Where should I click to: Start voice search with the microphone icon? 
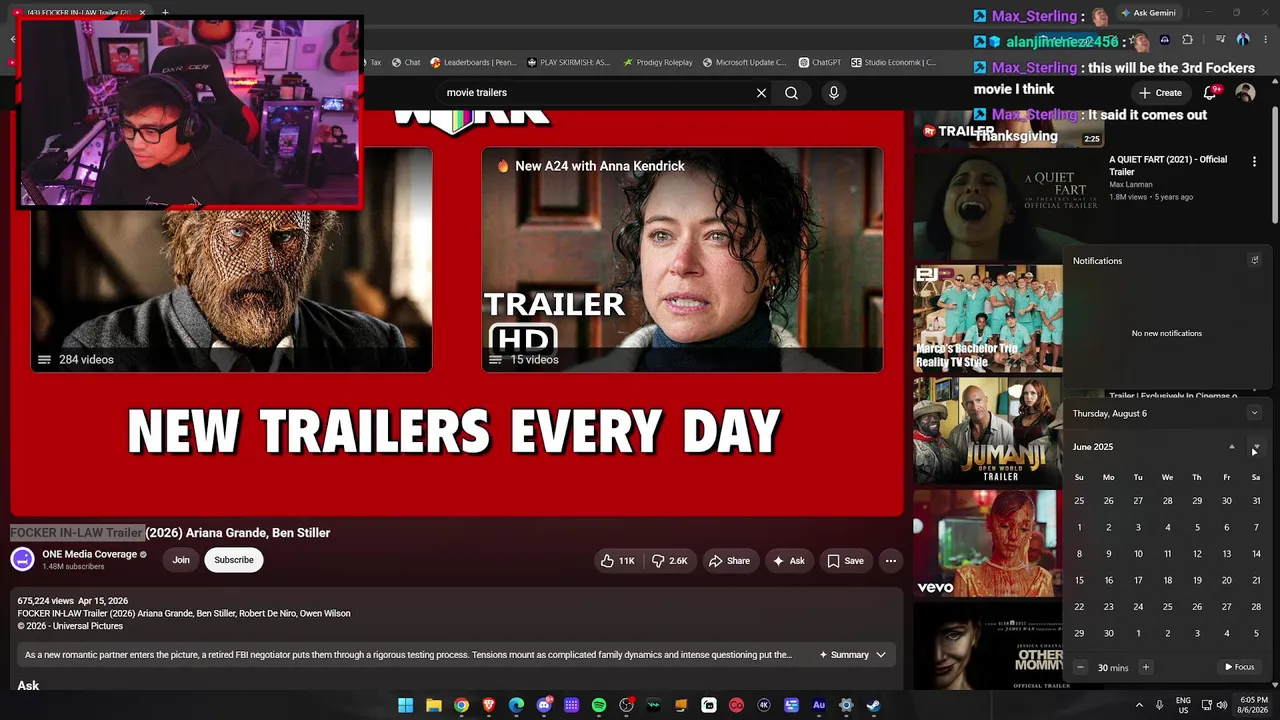coord(834,93)
